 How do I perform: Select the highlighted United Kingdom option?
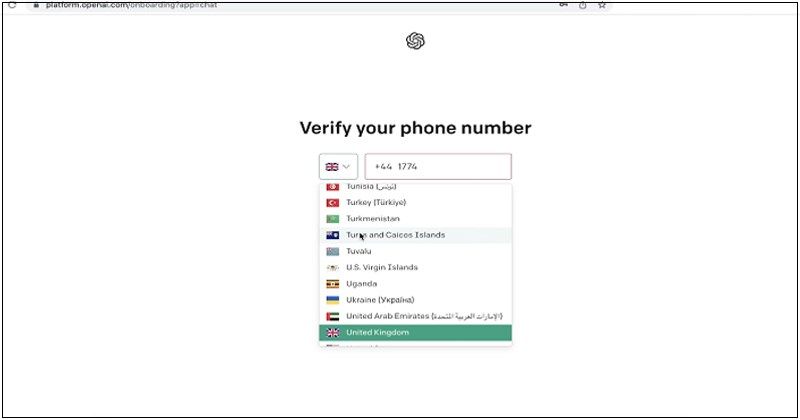(415, 333)
